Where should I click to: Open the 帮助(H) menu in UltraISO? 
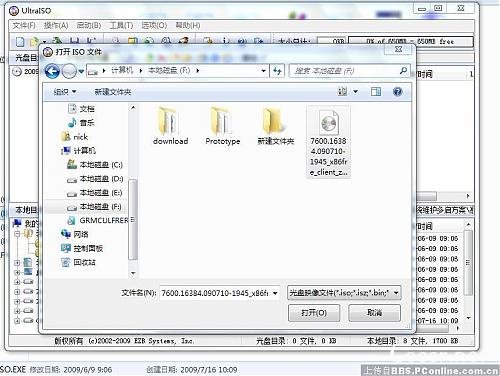188,25
